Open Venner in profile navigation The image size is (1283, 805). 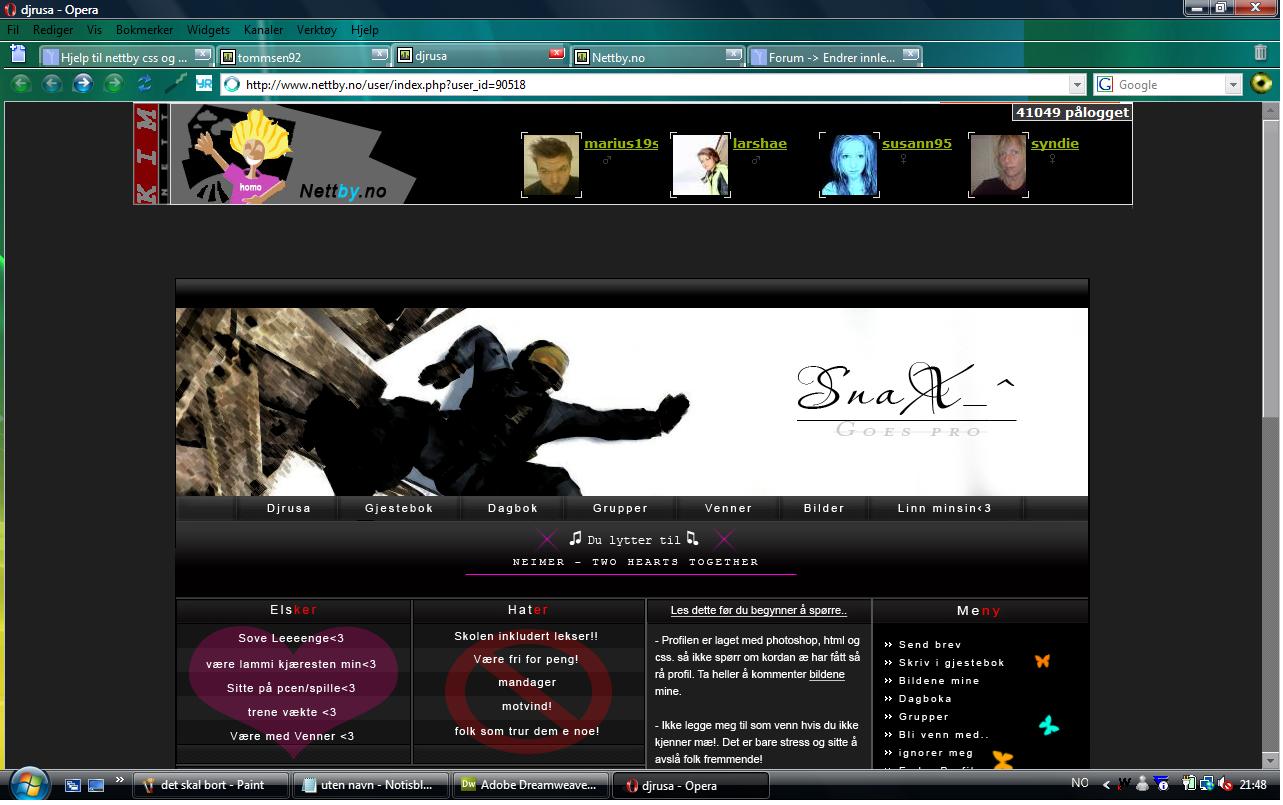(728, 508)
